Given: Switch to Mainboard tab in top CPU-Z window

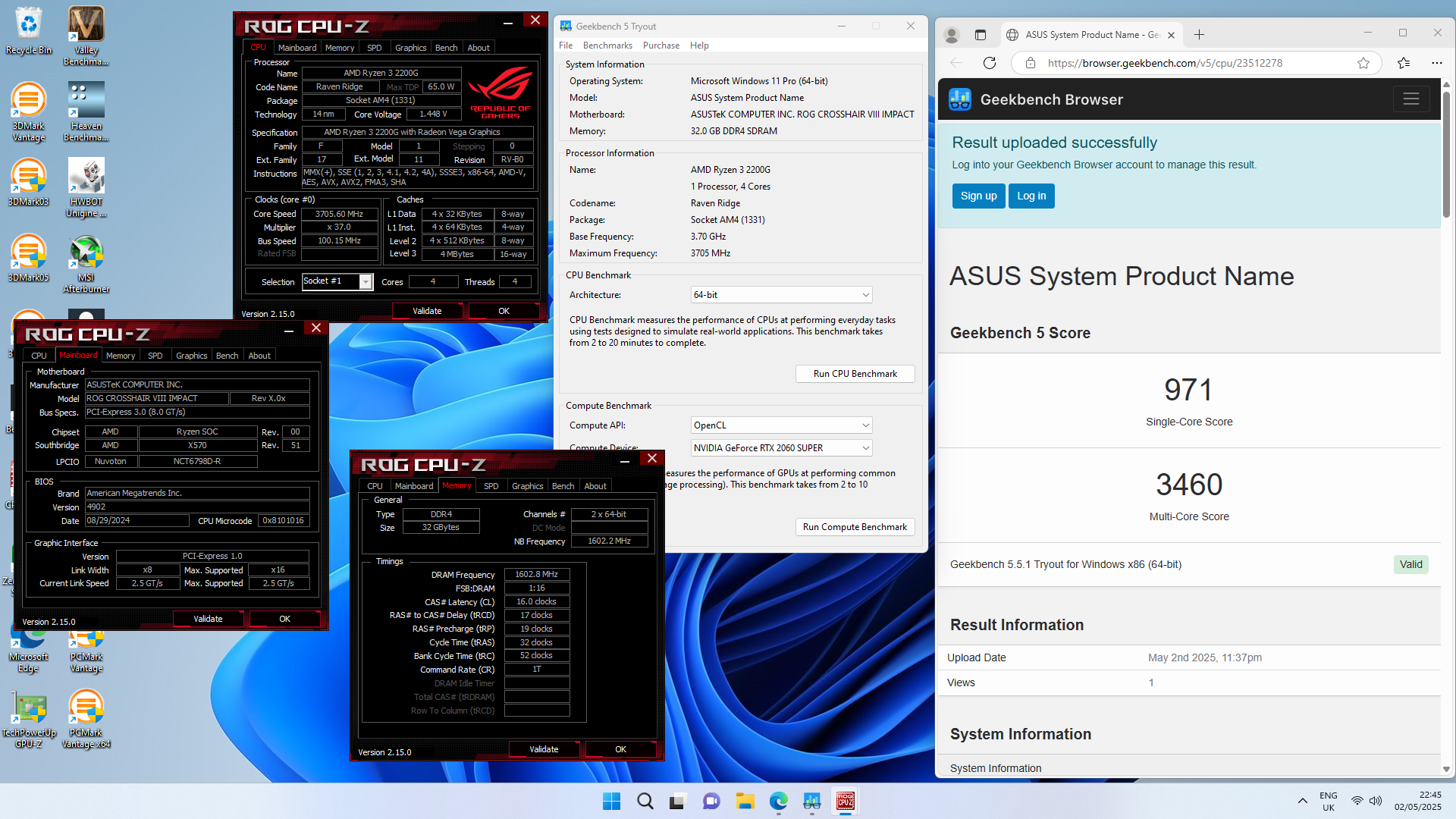Looking at the screenshot, I should click(x=297, y=48).
